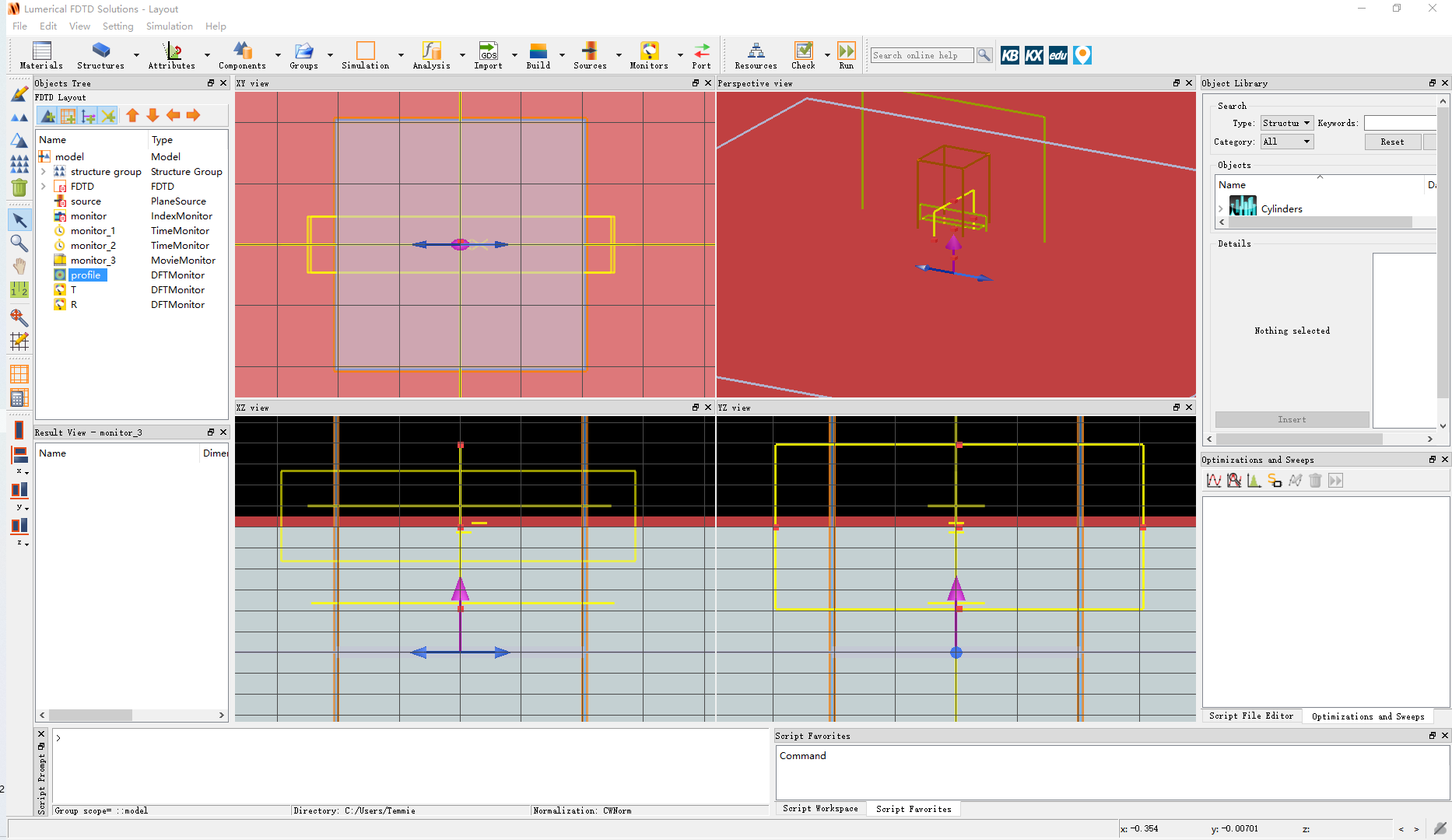1452x840 pixels.
Task: Click the Search online help field
Action: [x=921, y=55]
